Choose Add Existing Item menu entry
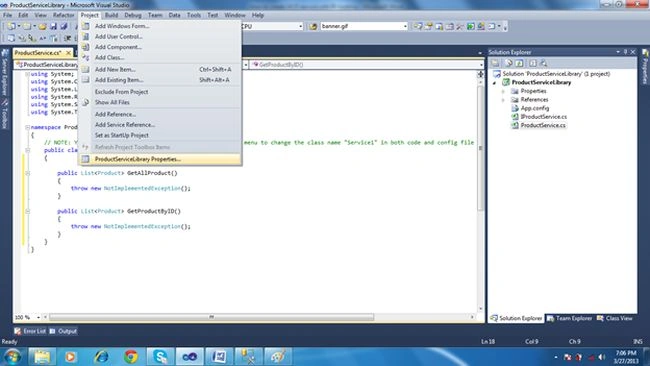 [160, 80]
